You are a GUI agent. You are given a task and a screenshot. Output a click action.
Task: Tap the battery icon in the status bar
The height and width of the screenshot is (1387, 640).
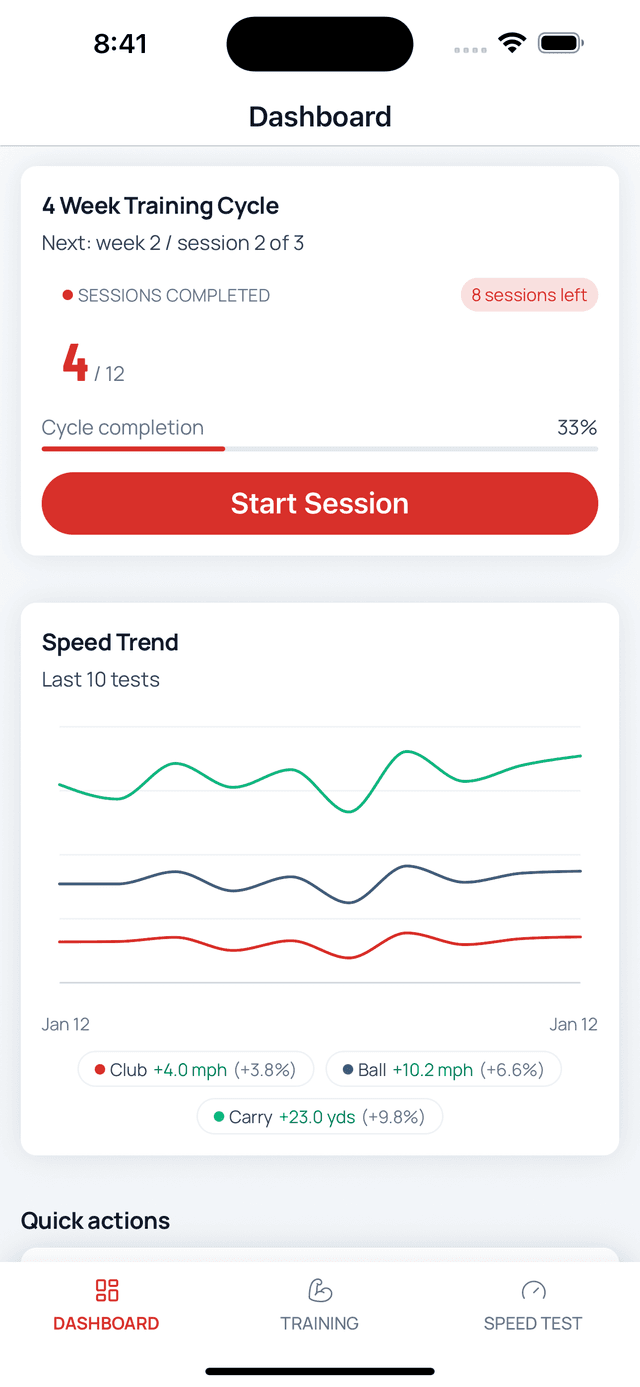pyautogui.click(x=560, y=43)
